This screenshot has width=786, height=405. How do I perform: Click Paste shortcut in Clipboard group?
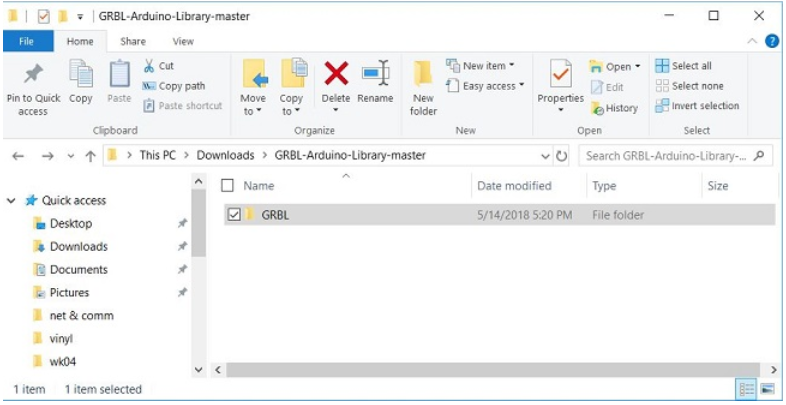click(x=182, y=106)
